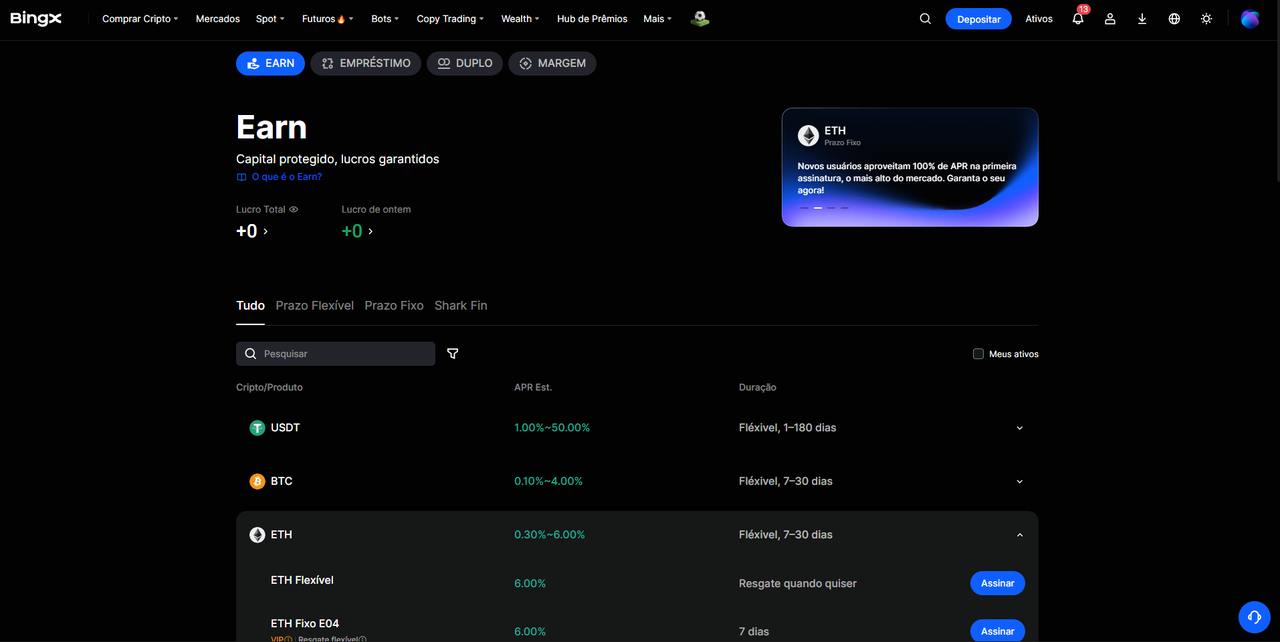Click USDT APR 1.00%~50.00% value

(552, 428)
